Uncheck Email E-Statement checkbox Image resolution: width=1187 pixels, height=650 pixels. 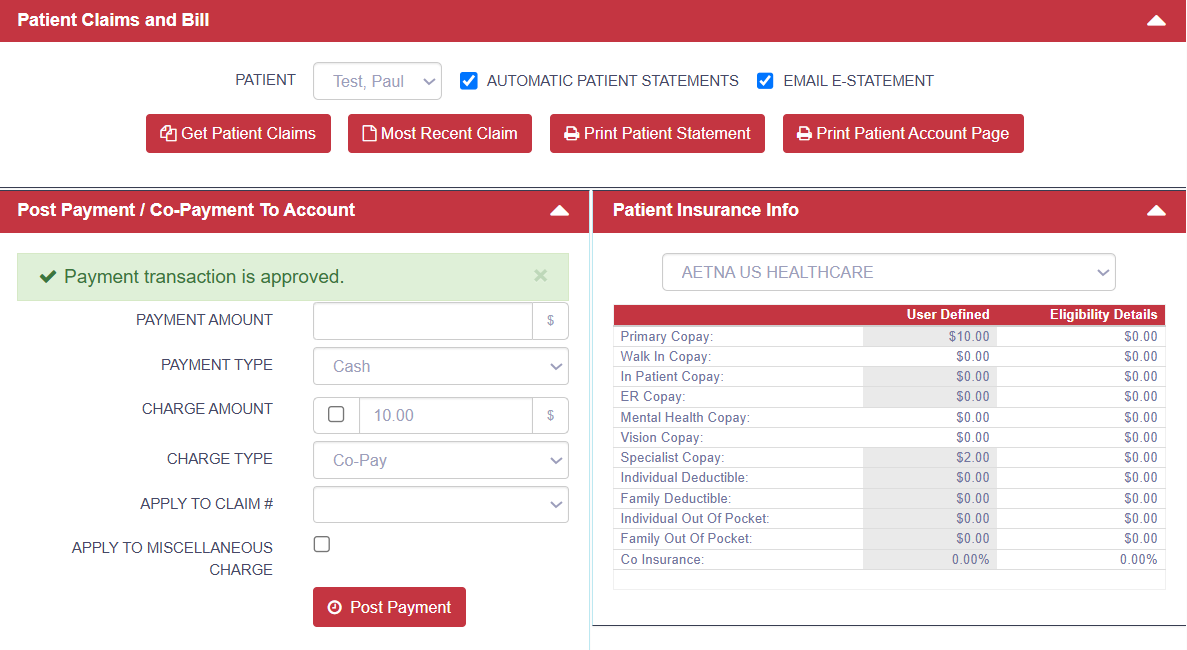[765, 81]
